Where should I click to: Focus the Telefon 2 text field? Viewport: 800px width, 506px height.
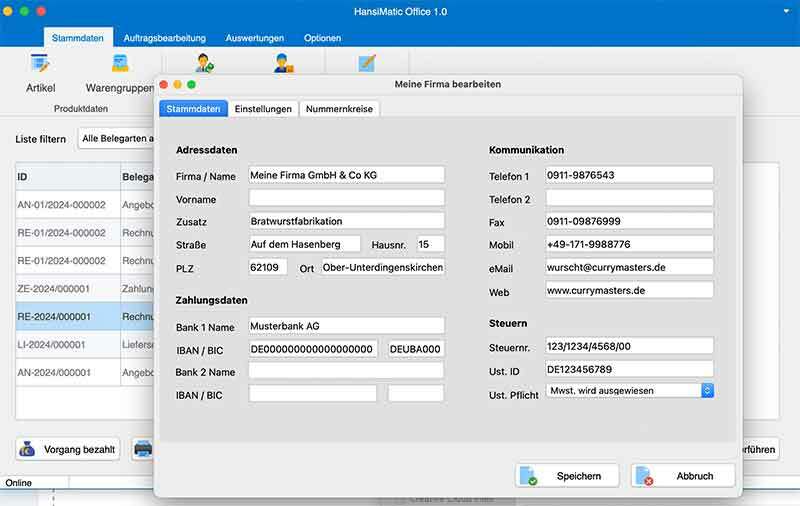tap(629, 198)
